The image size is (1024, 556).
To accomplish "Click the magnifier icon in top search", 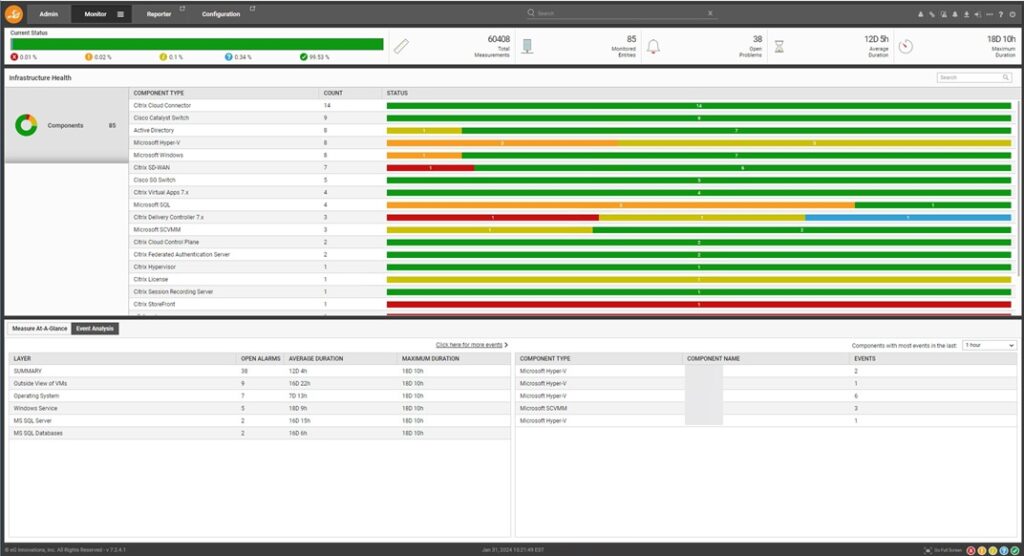I will 531,12.
